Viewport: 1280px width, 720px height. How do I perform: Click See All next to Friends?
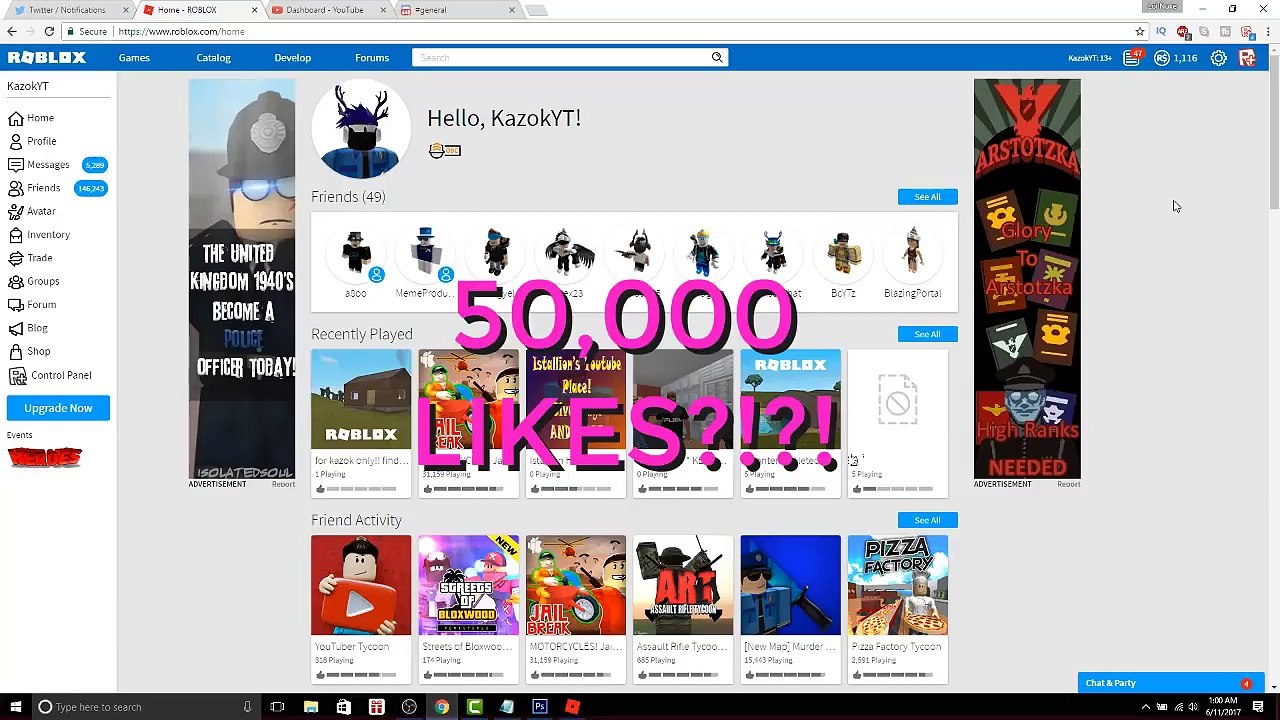(x=927, y=197)
